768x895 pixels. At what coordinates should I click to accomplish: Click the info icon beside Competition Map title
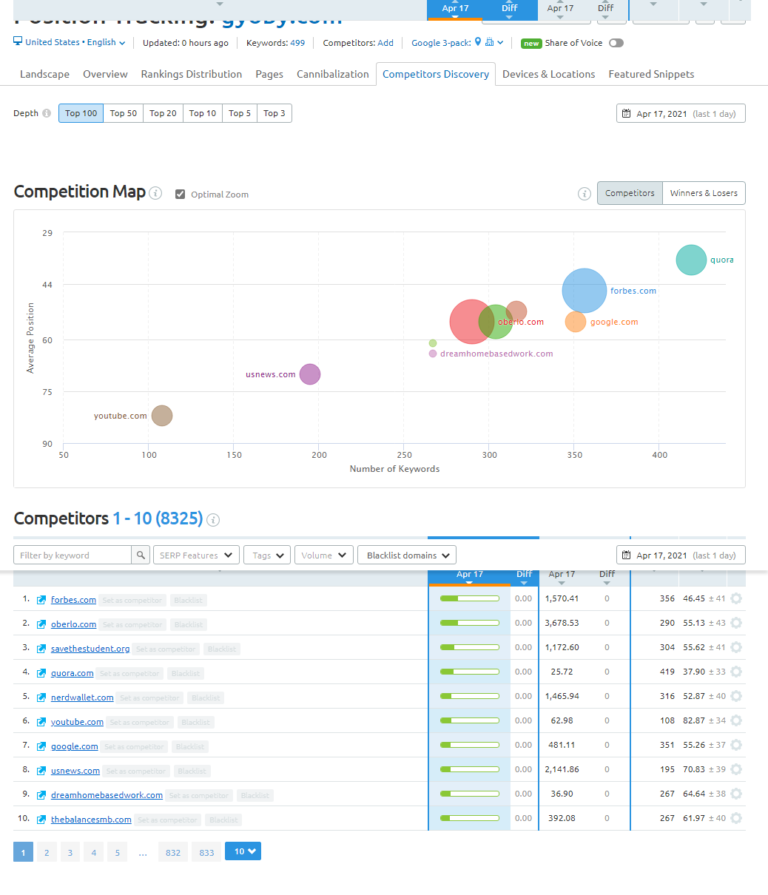point(155,193)
